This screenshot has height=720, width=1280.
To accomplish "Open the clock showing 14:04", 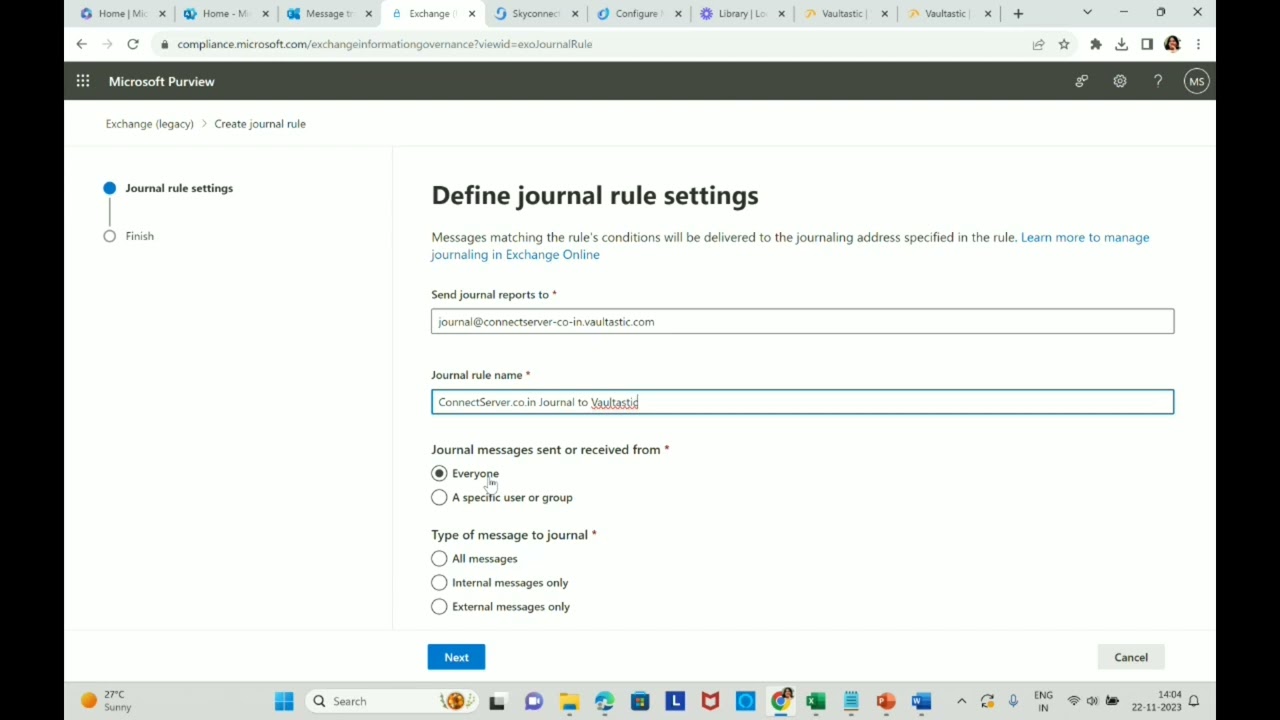I will [x=1155, y=701].
